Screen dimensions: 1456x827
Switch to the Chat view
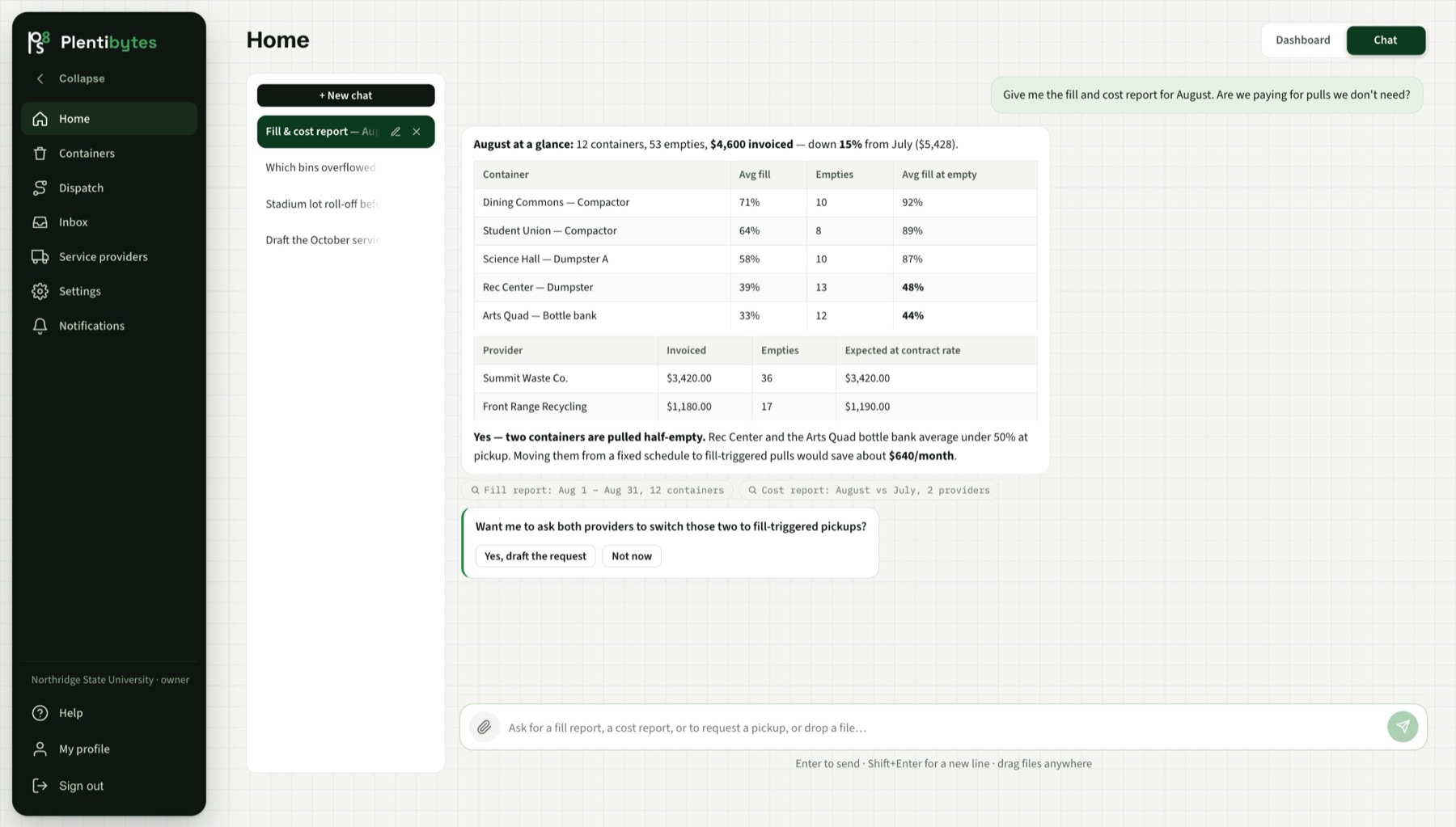pos(1386,40)
